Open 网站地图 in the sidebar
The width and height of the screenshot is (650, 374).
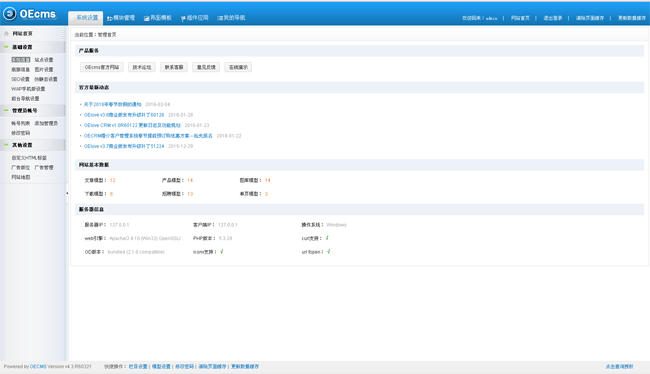coord(20,177)
